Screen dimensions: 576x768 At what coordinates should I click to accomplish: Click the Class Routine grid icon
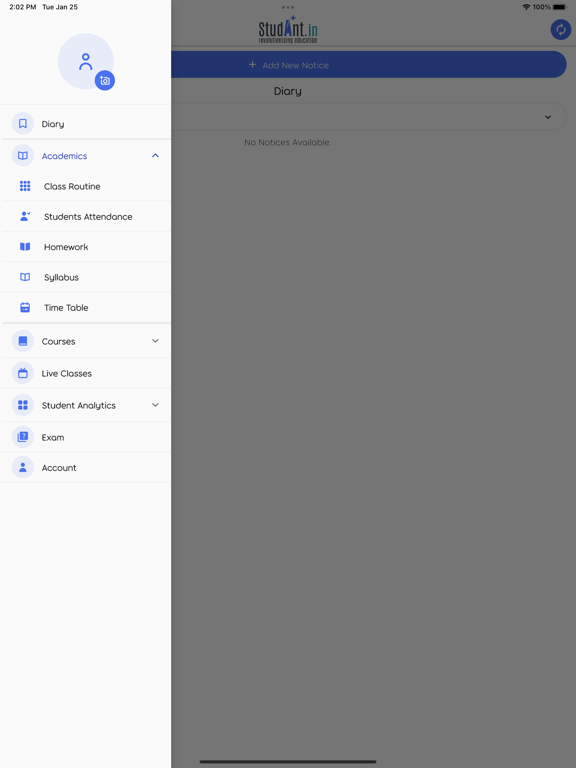(25, 186)
